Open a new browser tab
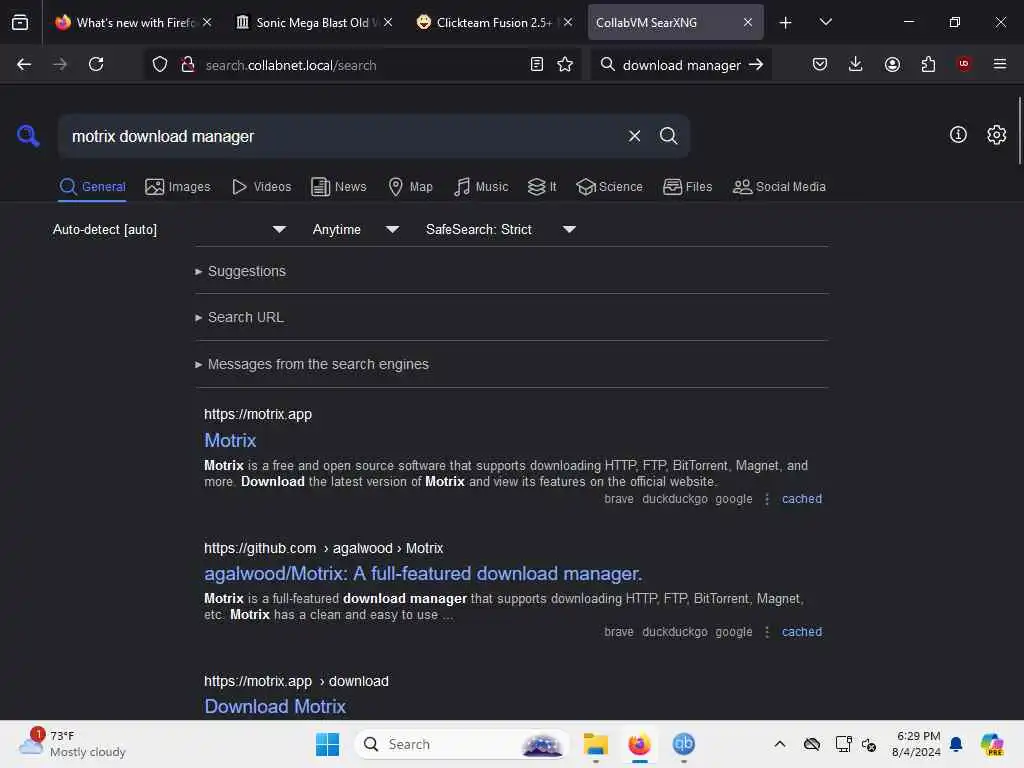 [785, 22]
